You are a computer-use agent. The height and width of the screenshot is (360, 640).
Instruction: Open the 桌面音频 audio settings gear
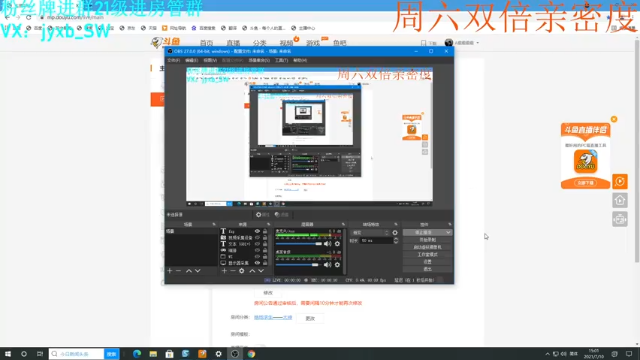[x=337, y=264]
